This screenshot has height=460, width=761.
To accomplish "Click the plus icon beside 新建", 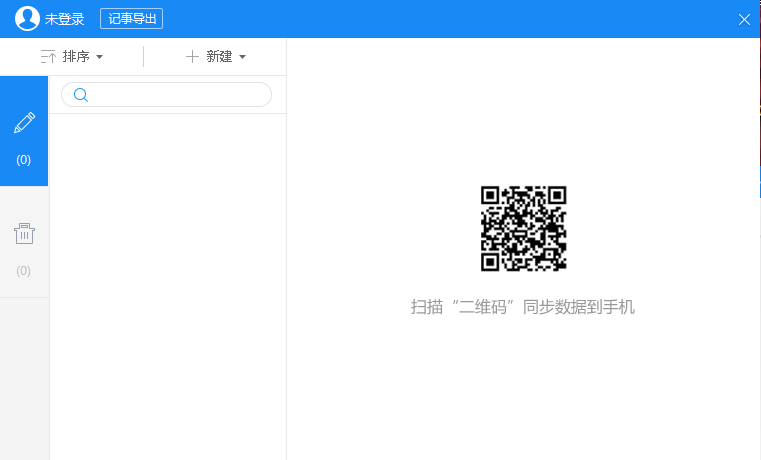I will click(x=192, y=57).
